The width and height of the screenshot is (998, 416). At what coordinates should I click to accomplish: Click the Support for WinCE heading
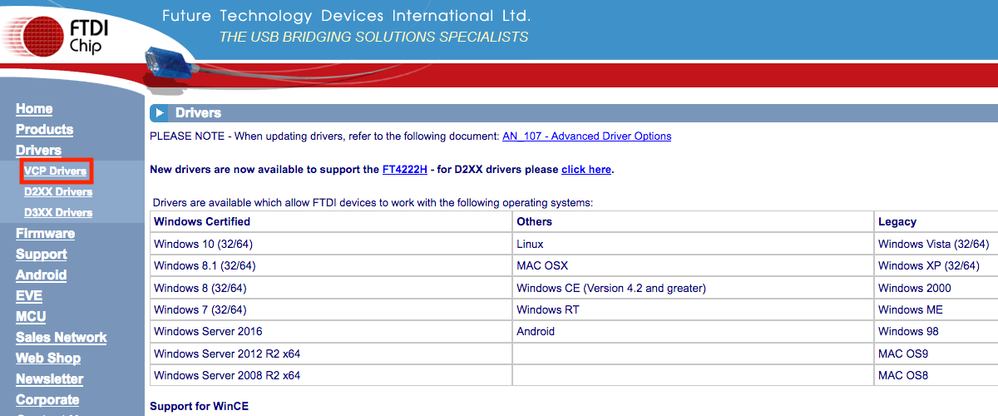[199, 406]
